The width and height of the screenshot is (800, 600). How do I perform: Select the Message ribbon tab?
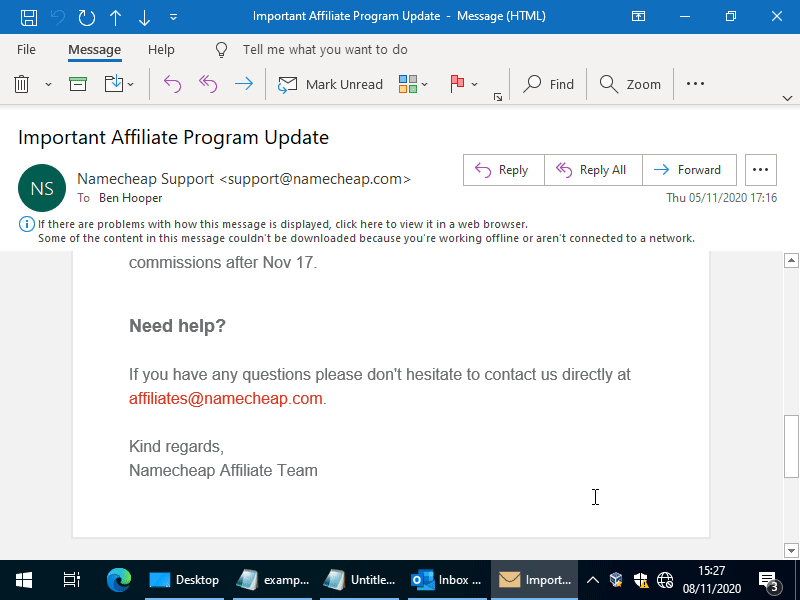click(94, 49)
